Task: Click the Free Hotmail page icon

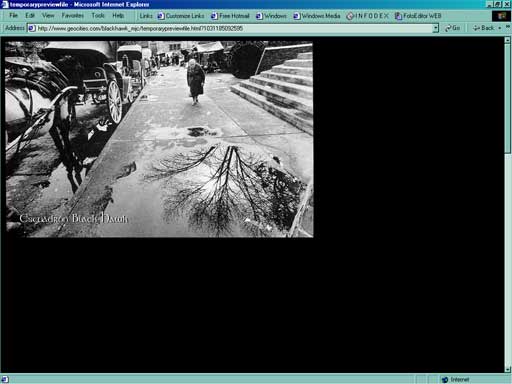Action: tap(215, 16)
